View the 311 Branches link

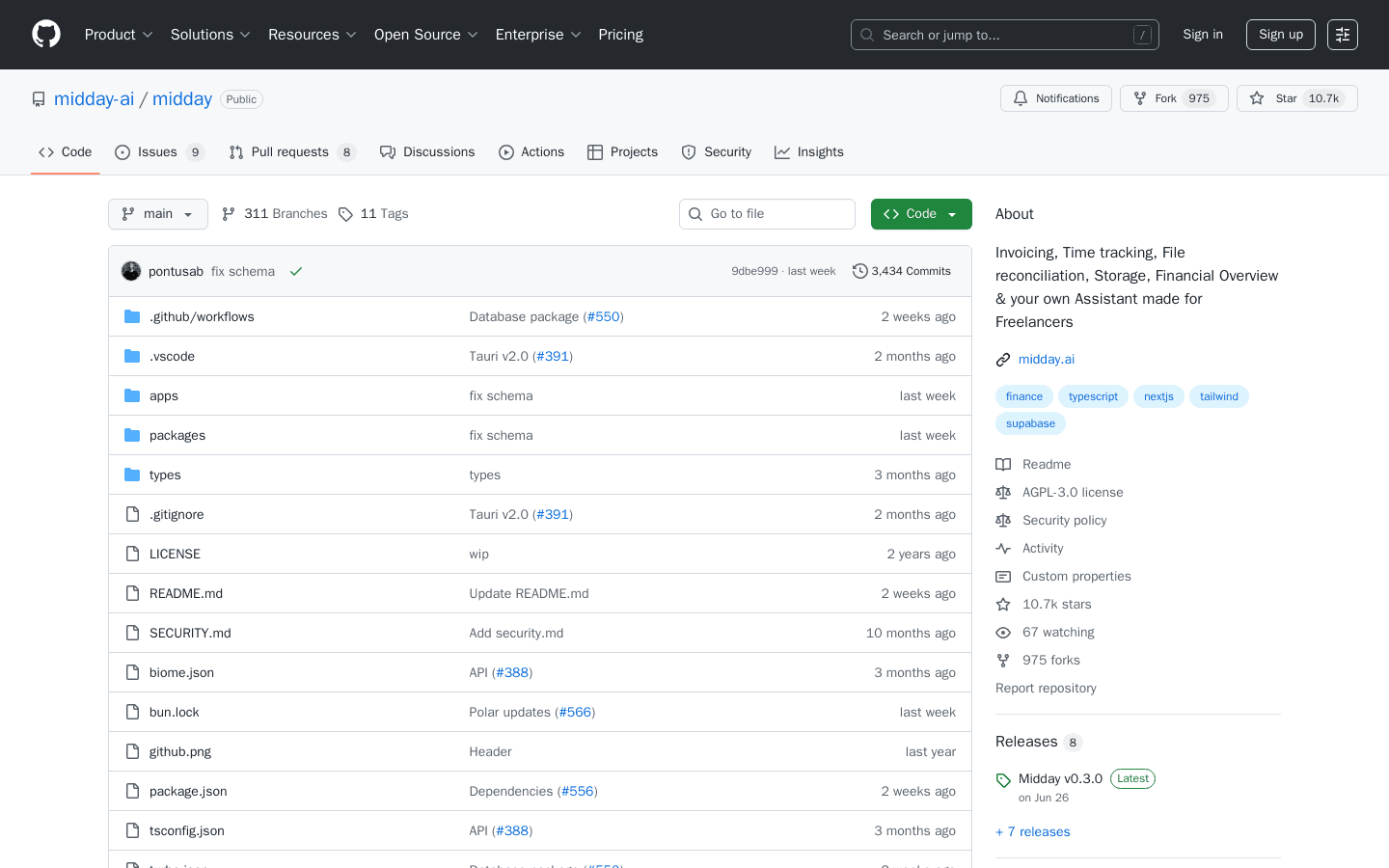(x=275, y=214)
